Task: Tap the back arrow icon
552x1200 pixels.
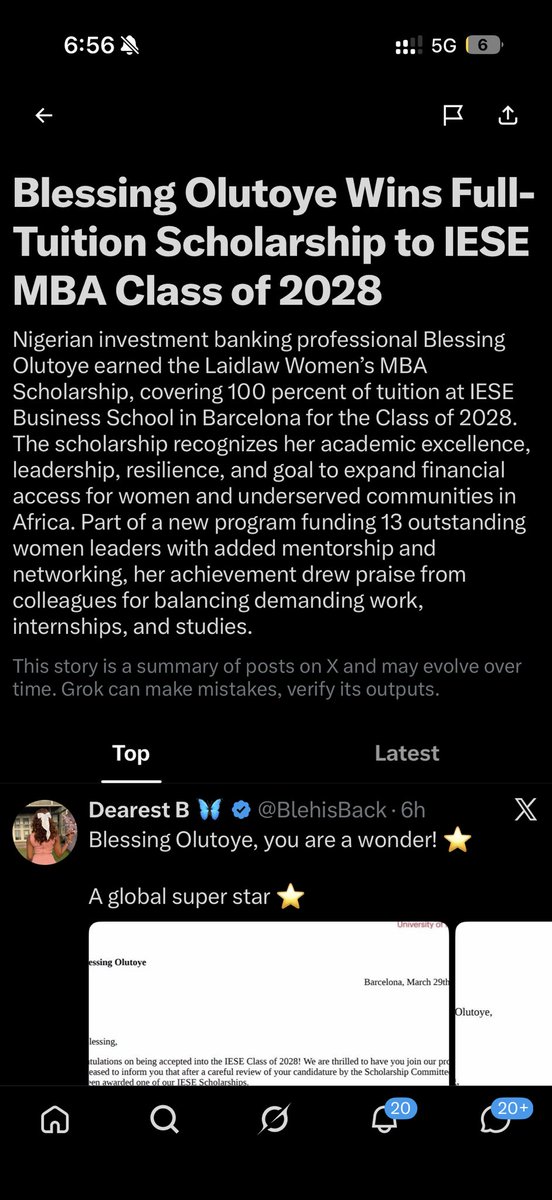Action: [x=43, y=116]
